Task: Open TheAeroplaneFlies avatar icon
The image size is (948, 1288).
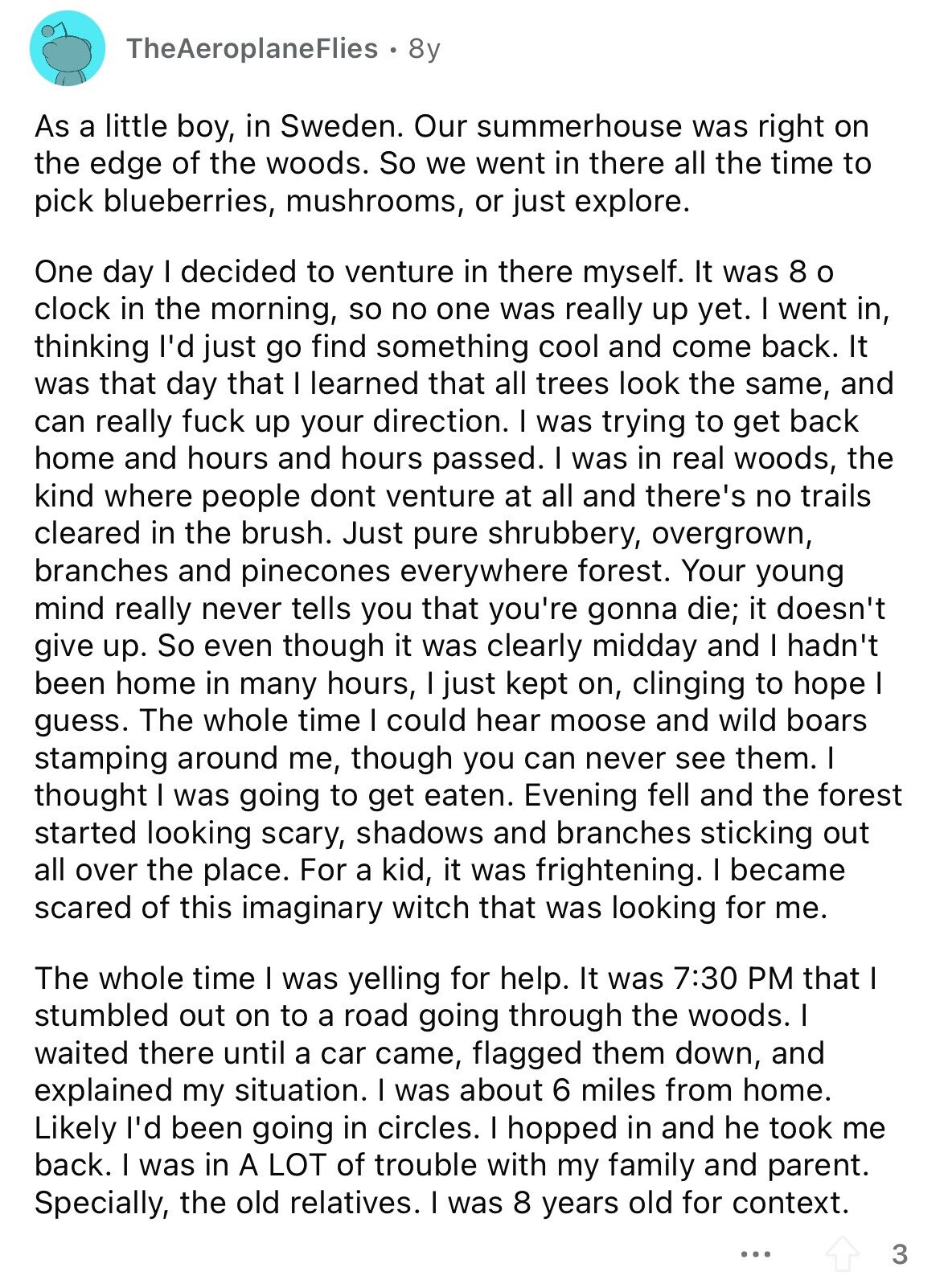Action: (x=68, y=49)
